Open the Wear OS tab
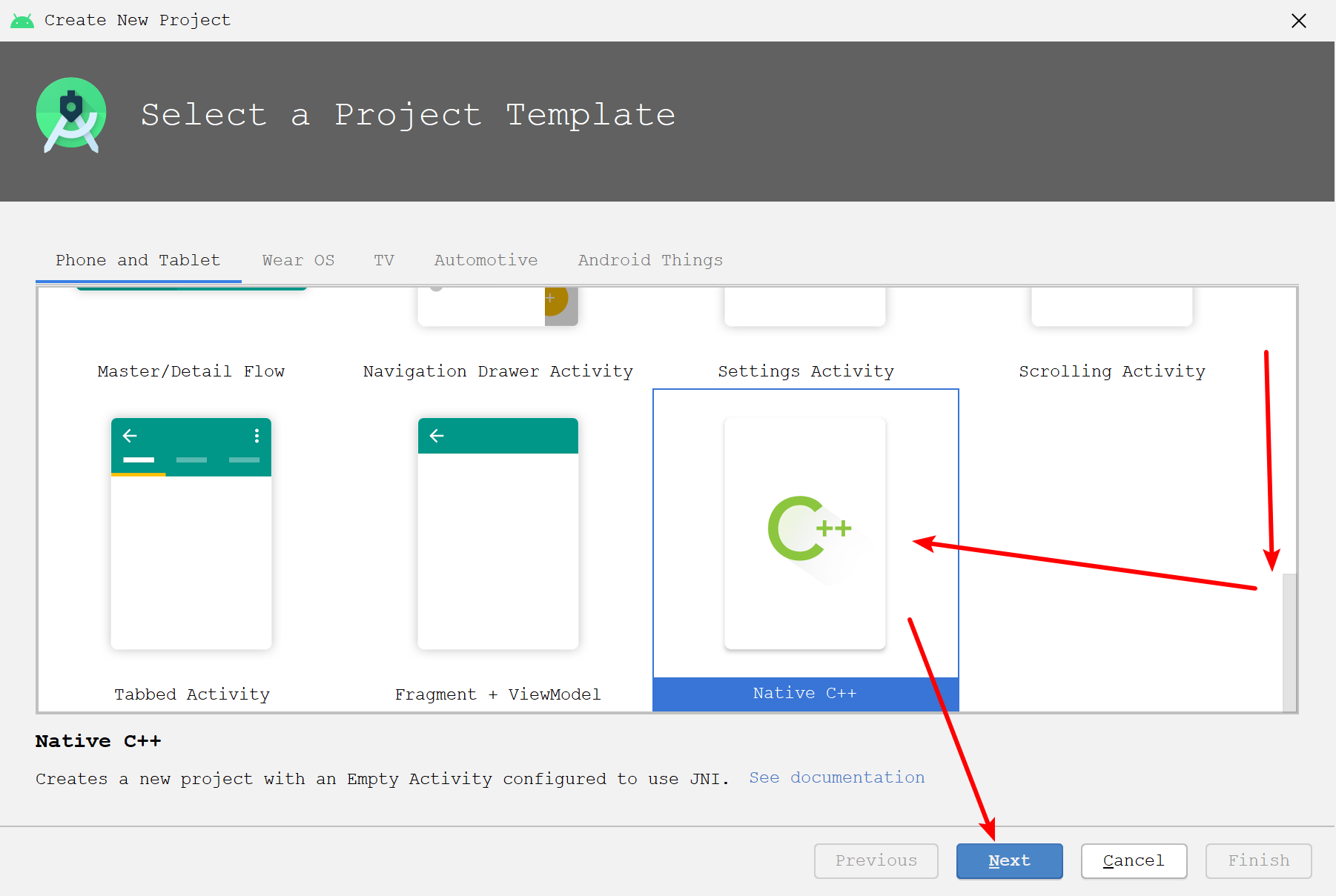The height and width of the screenshot is (896, 1336). pyautogui.click(x=298, y=260)
